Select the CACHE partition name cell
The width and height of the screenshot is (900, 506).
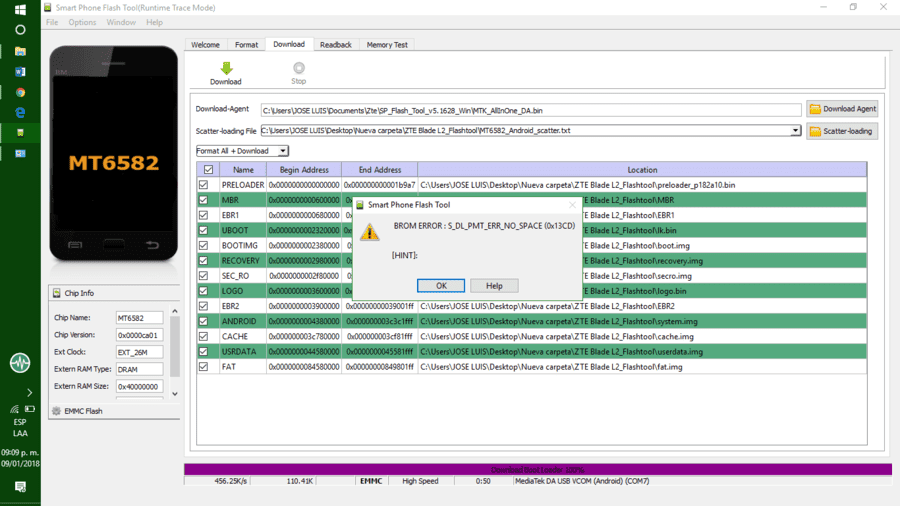[x=243, y=337]
